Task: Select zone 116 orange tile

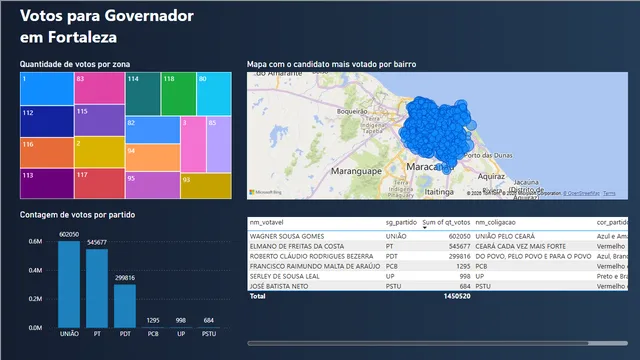Action: pyautogui.click(x=47, y=153)
